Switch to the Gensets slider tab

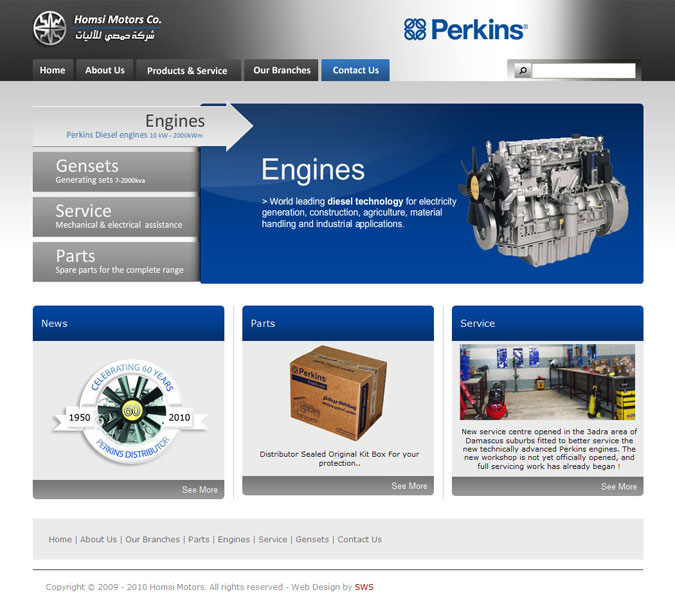(116, 172)
